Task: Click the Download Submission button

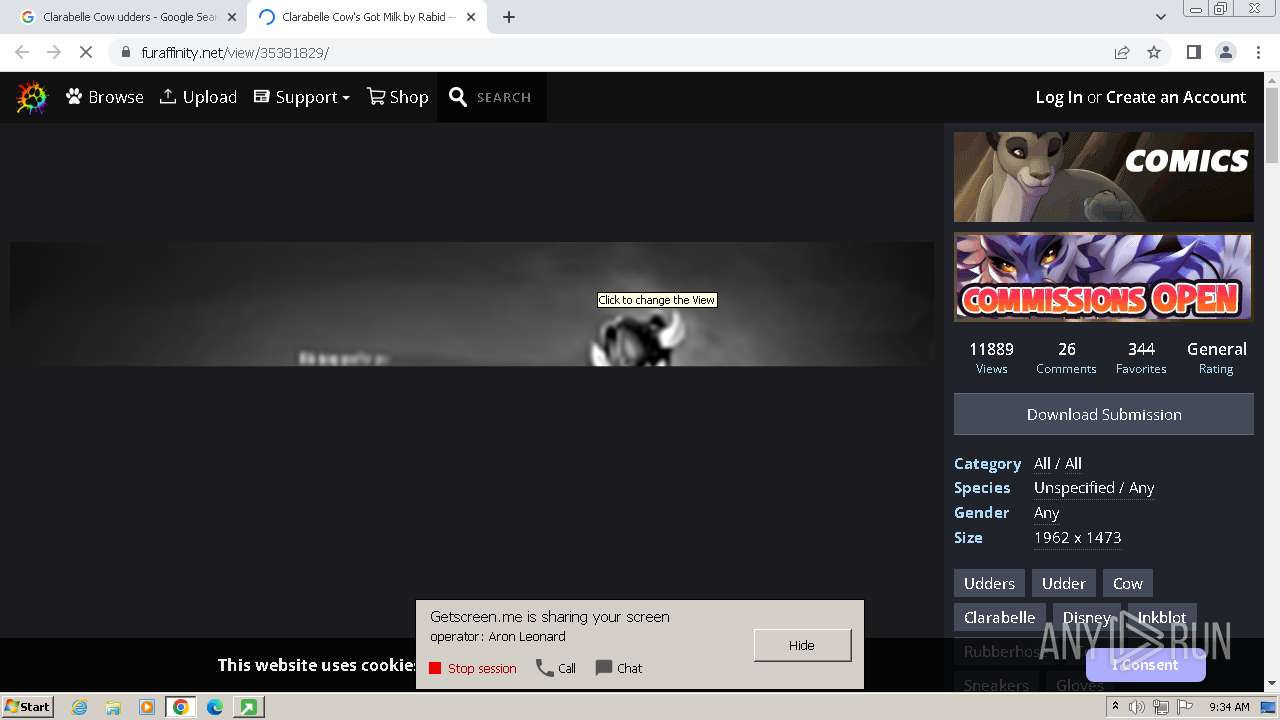Action: (x=1104, y=414)
